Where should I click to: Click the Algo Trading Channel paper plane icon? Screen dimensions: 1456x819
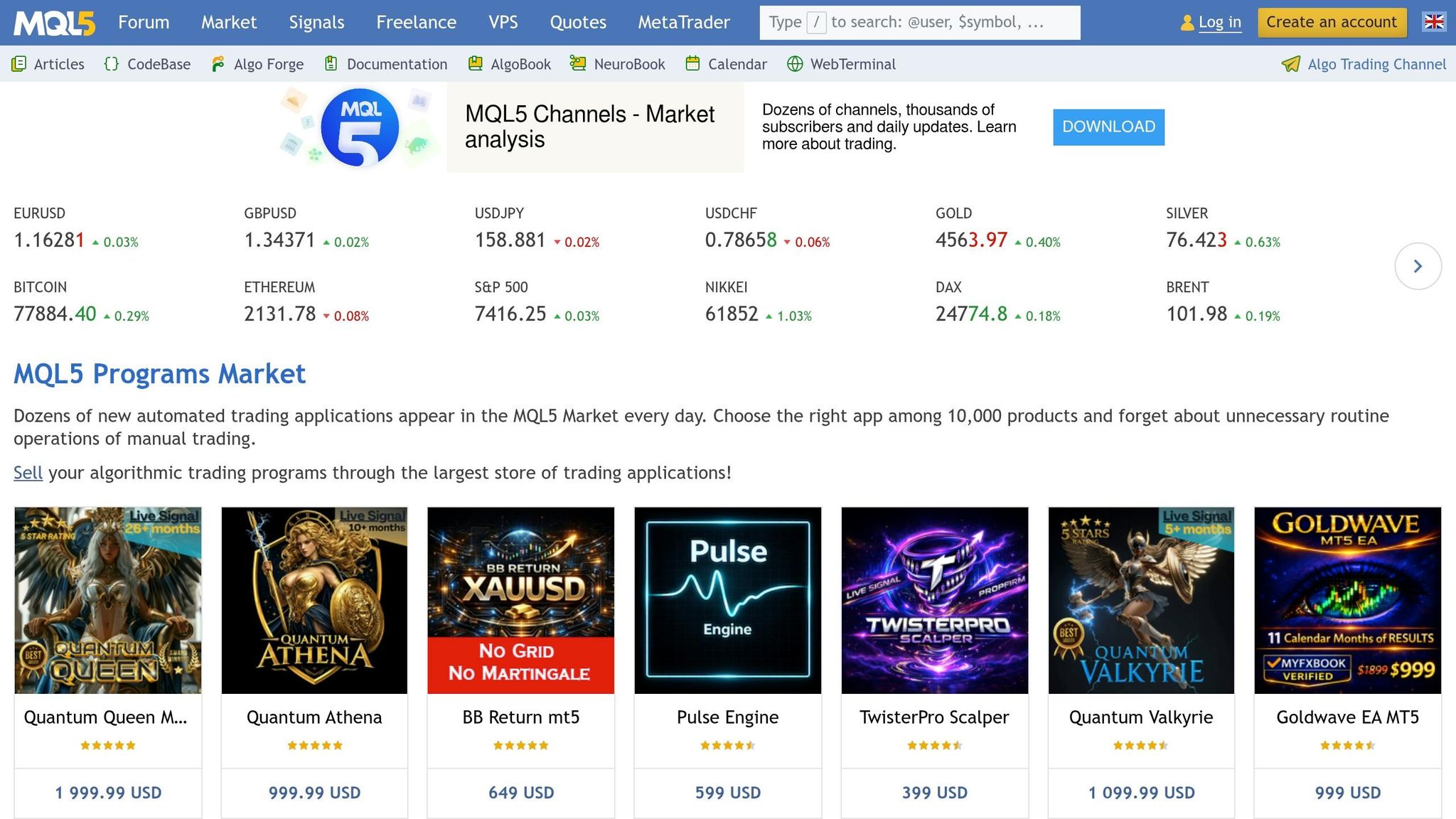tap(1291, 64)
